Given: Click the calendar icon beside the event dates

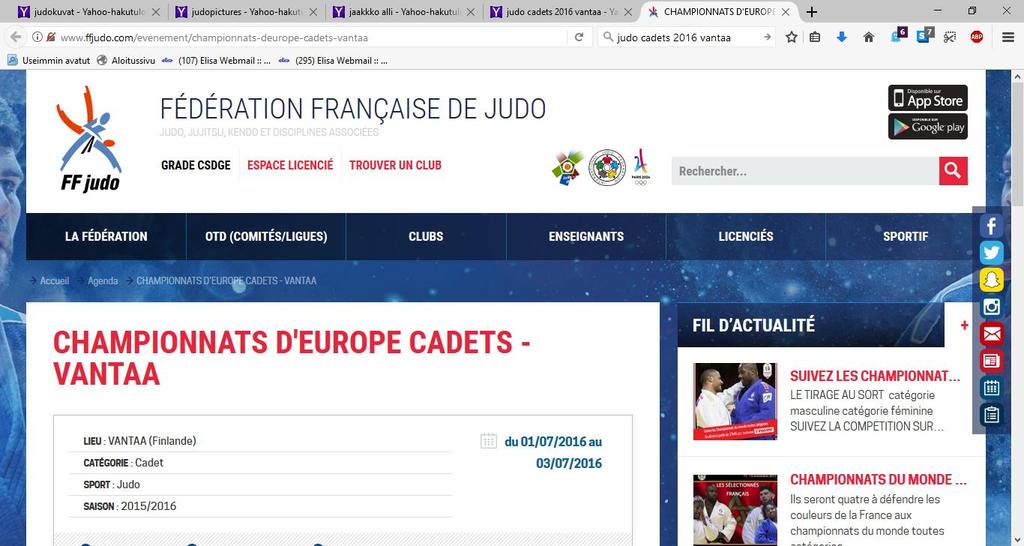Looking at the screenshot, I should coord(488,441).
